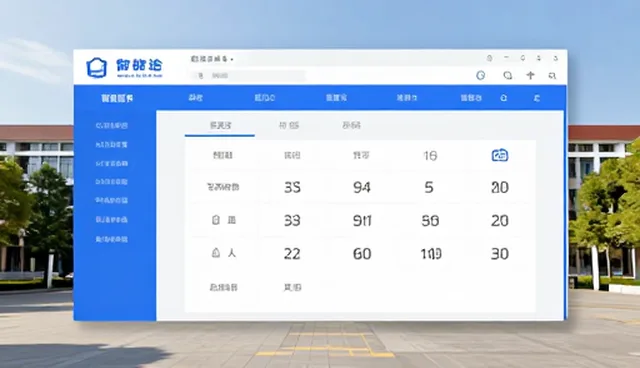Select the underlined active tab
This screenshot has width=640, height=368.
point(220,125)
